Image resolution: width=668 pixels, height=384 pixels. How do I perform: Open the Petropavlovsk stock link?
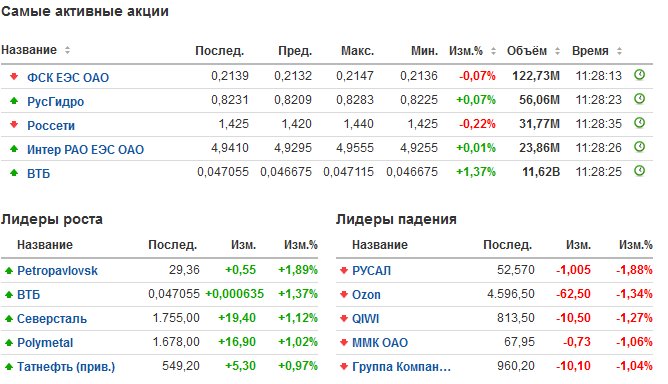[57, 271]
